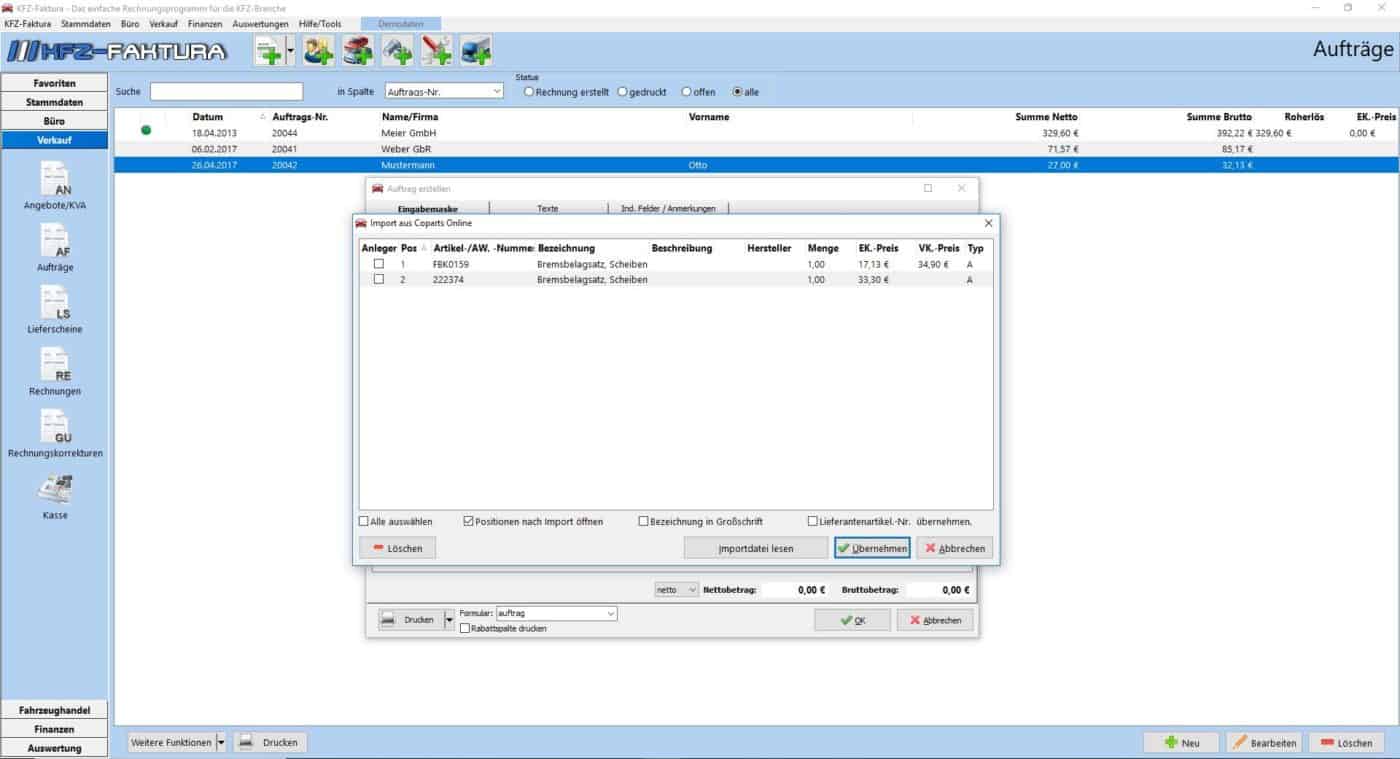Open the KFZ-Faktura menu
Viewport: 1400px width, 759px height.
28,23
